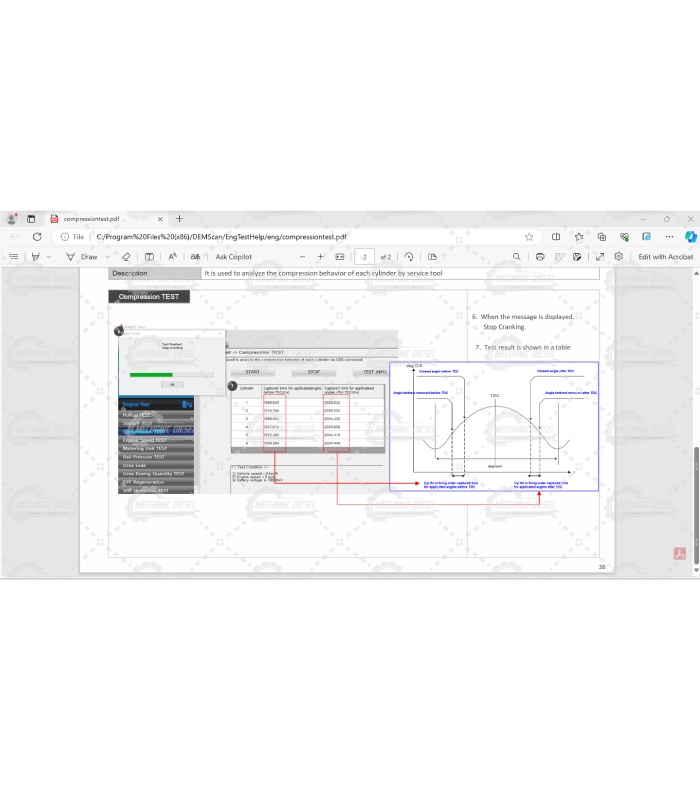Open PDF search magnifier icon
This screenshot has width=700, height=800.
click(516, 257)
